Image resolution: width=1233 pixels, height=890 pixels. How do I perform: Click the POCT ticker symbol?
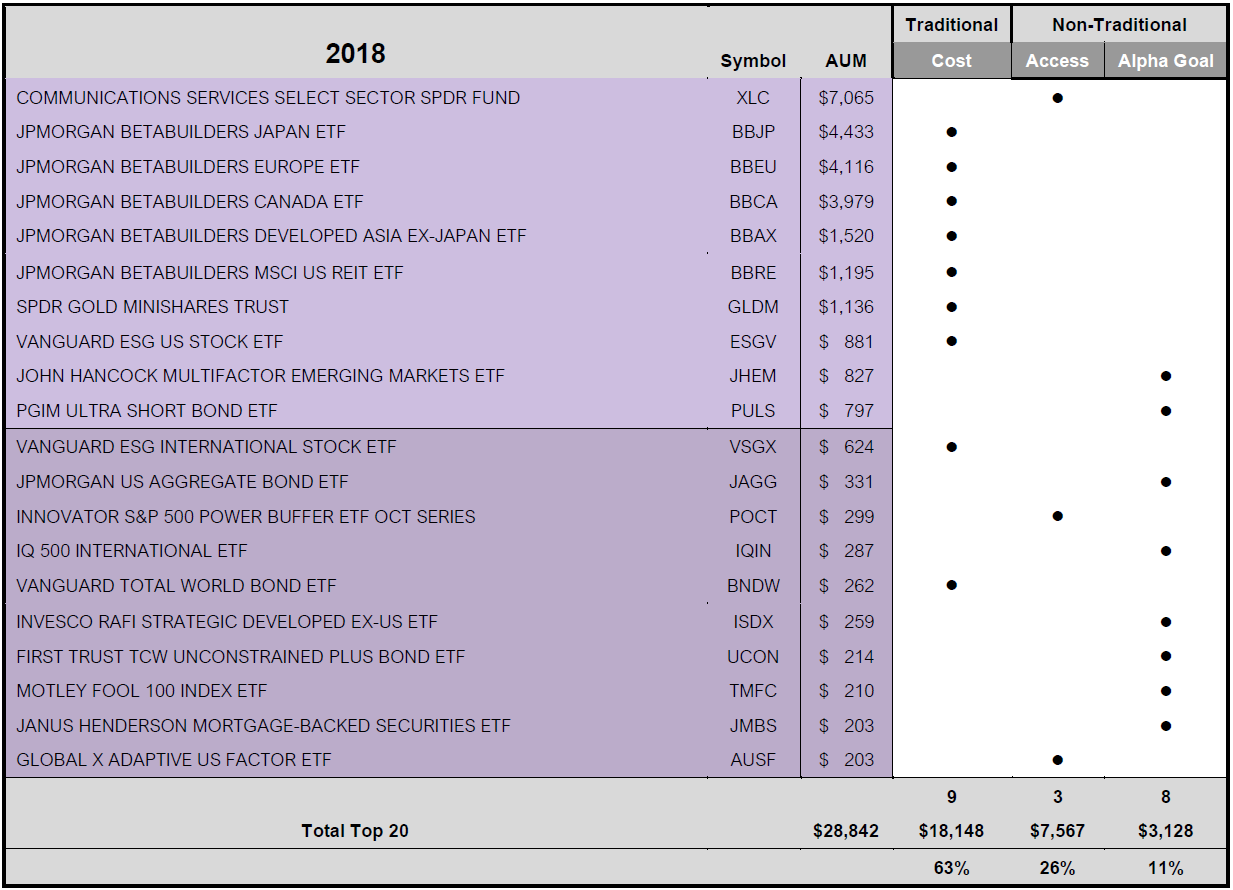(753, 517)
